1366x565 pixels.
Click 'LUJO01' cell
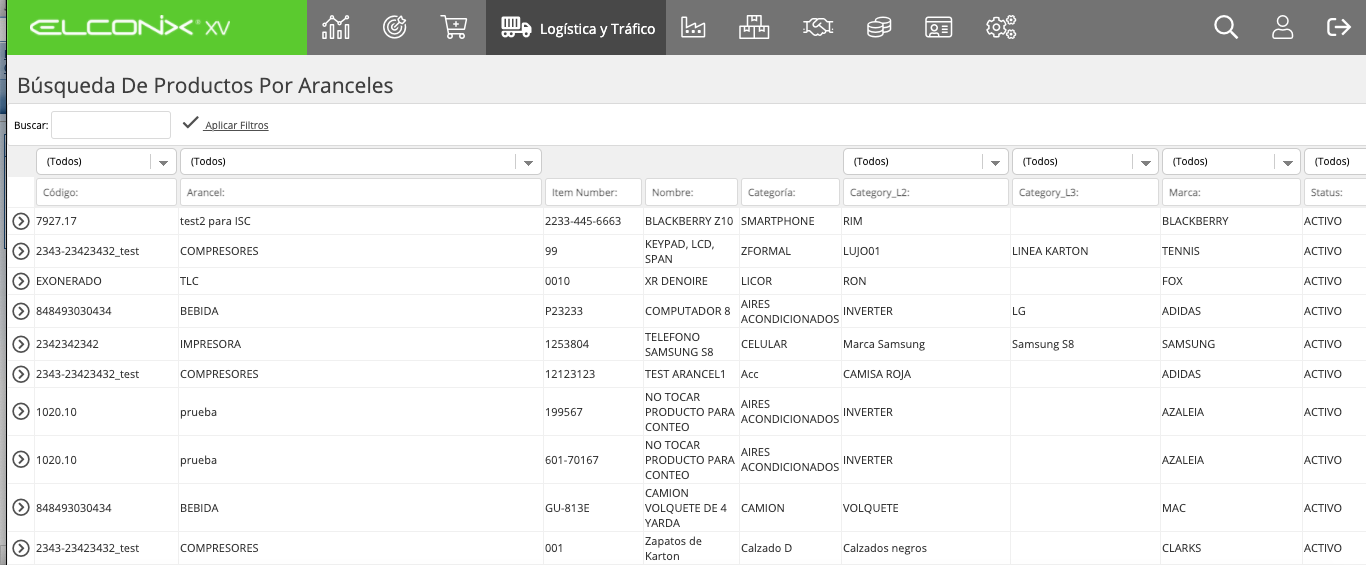coord(862,251)
